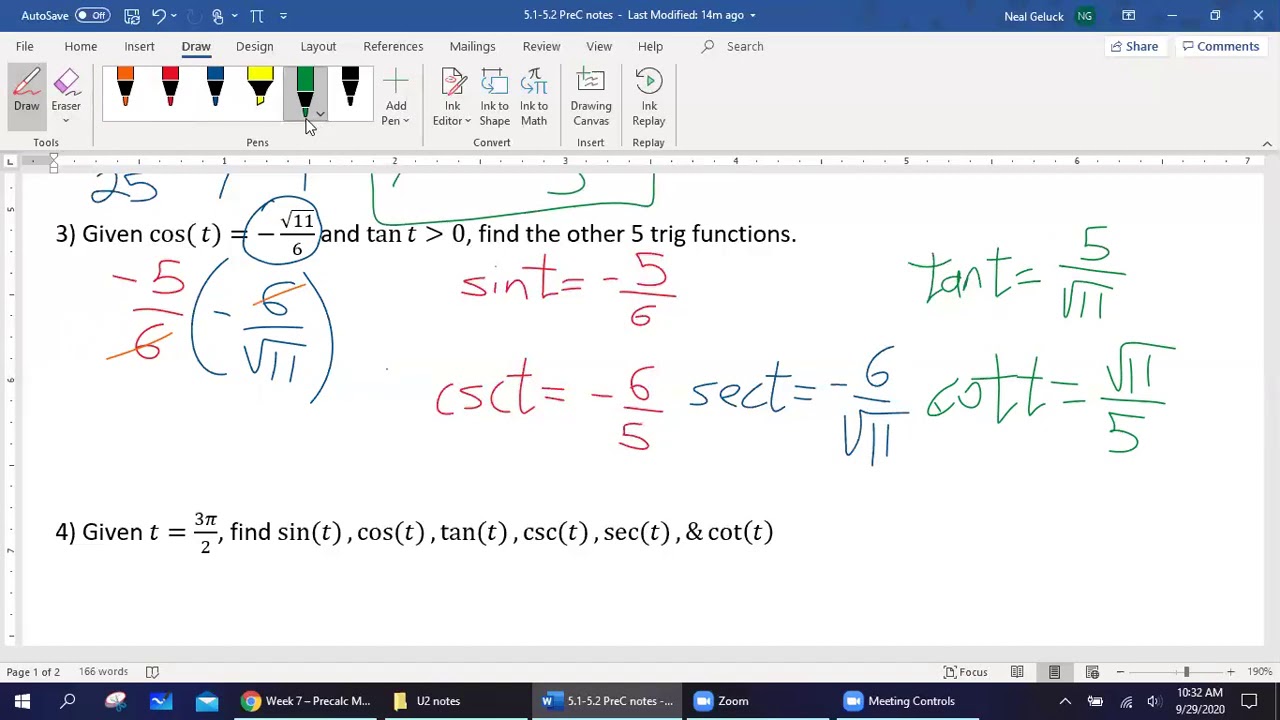The width and height of the screenshot is (1280, 720).
Task: Choose the blue pen
Action: [x=215, y=88]
